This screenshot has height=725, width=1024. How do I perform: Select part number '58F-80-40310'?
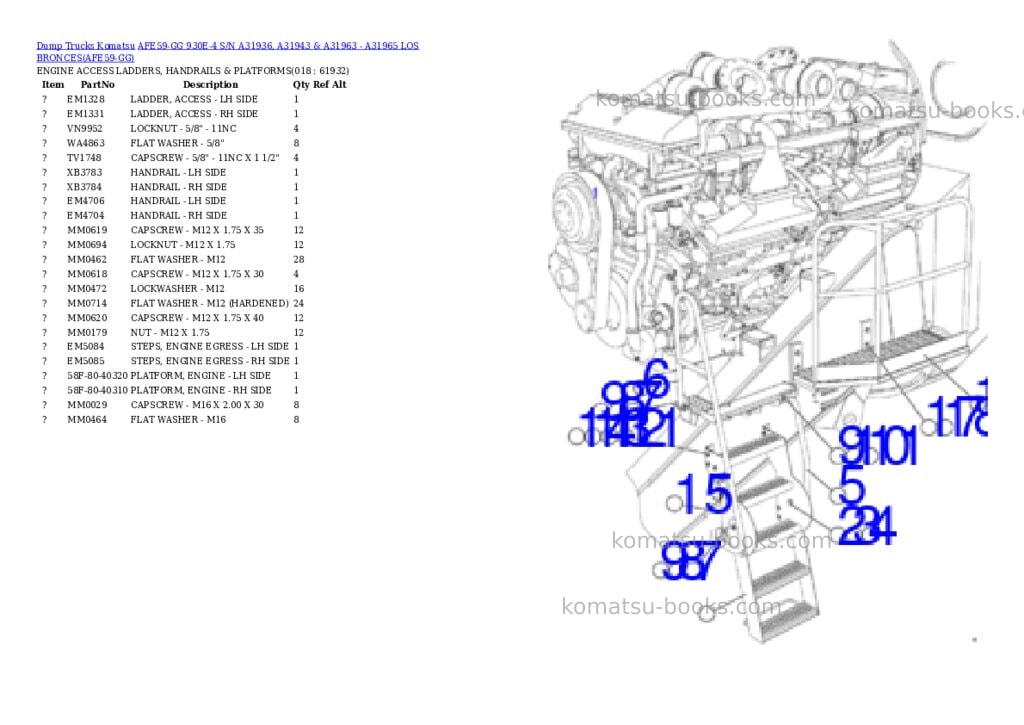[97, 391]
